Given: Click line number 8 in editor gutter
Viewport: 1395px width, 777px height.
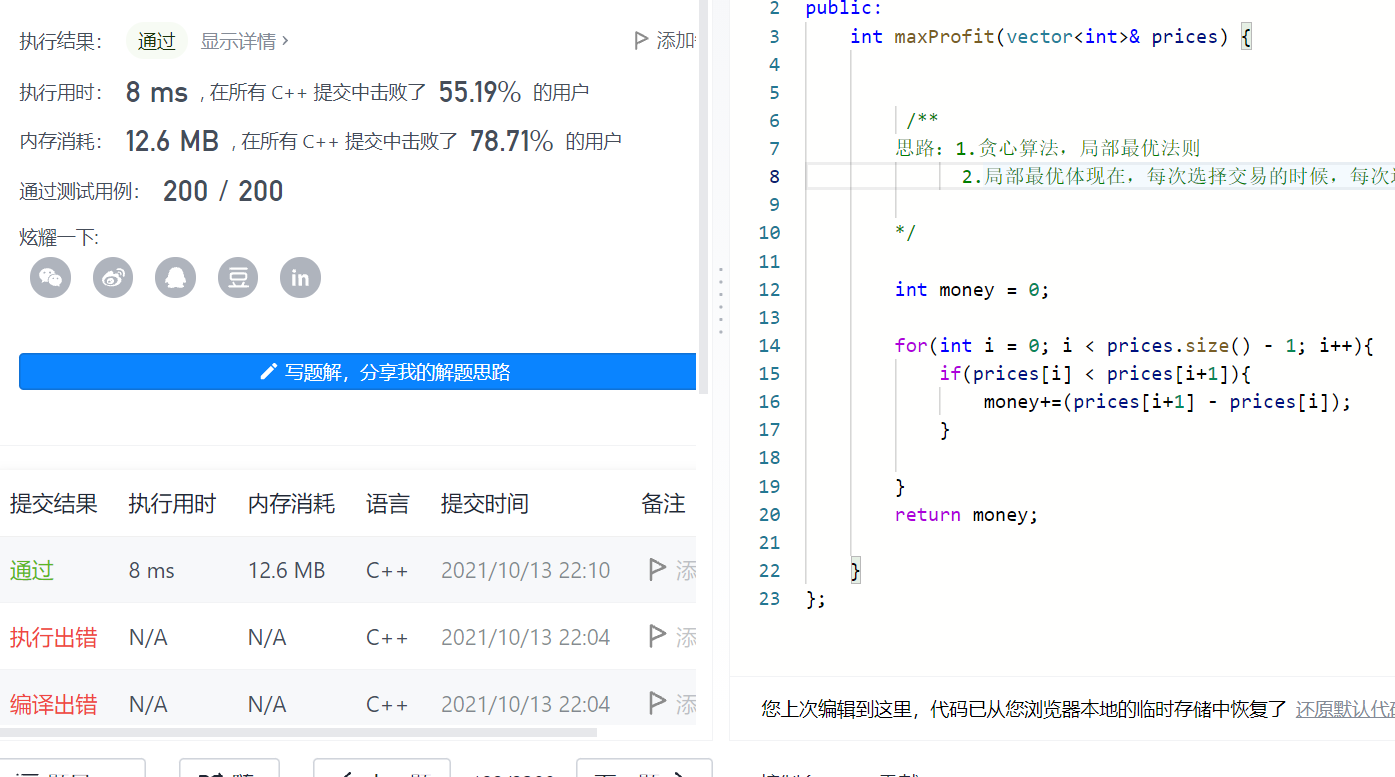Looking at the screenshot, I should pyautogui.click(x=775, y=177).
